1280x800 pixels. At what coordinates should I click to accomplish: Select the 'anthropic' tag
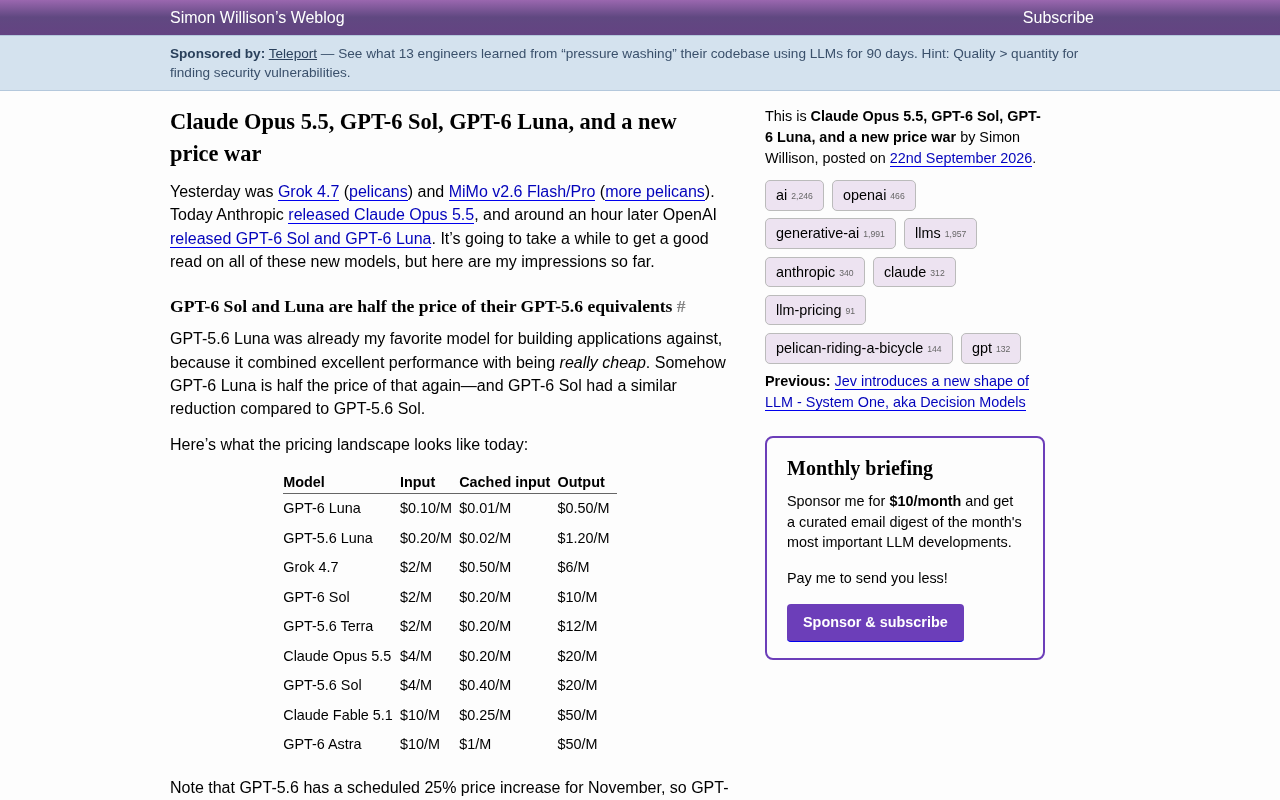815,272
